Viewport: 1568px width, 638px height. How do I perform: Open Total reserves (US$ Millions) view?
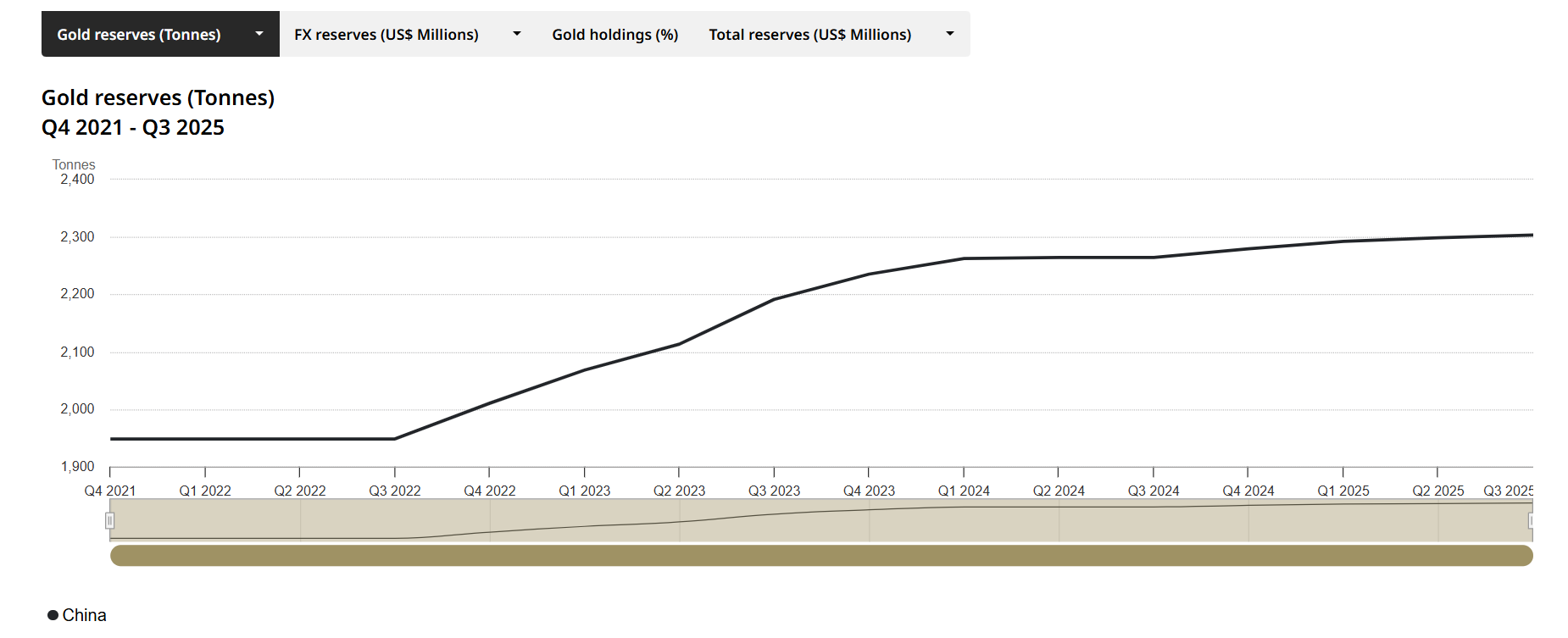click(x=809, y=35)
